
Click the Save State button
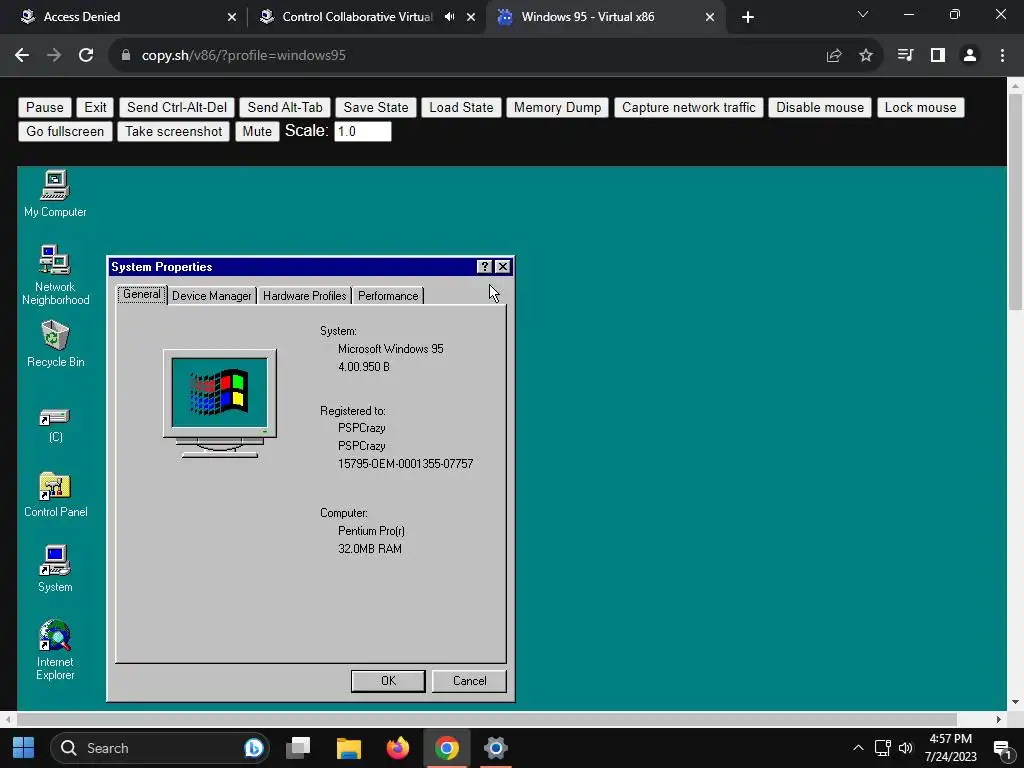[376, 107]
